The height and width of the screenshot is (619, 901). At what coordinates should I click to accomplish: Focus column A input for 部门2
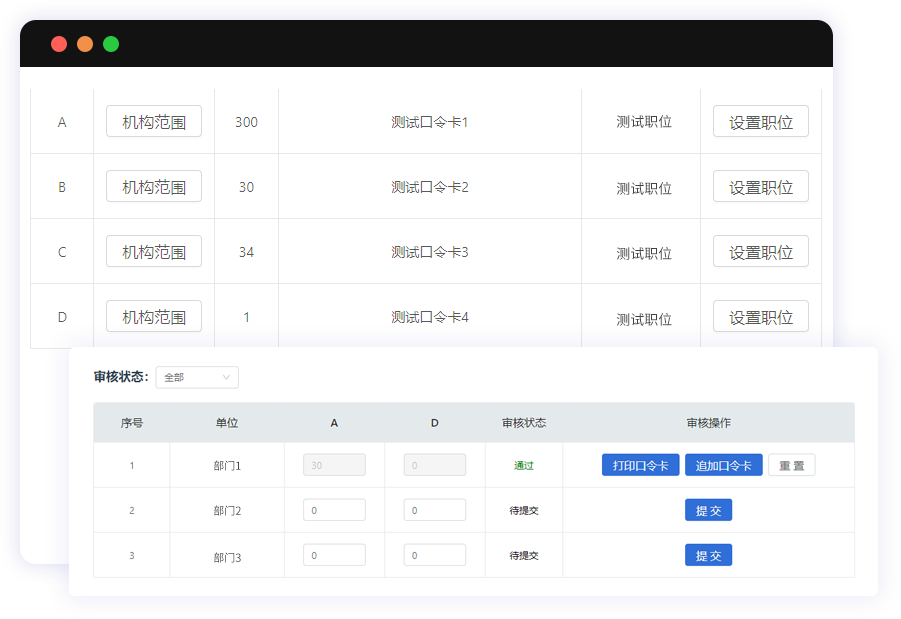coord(334,510)
